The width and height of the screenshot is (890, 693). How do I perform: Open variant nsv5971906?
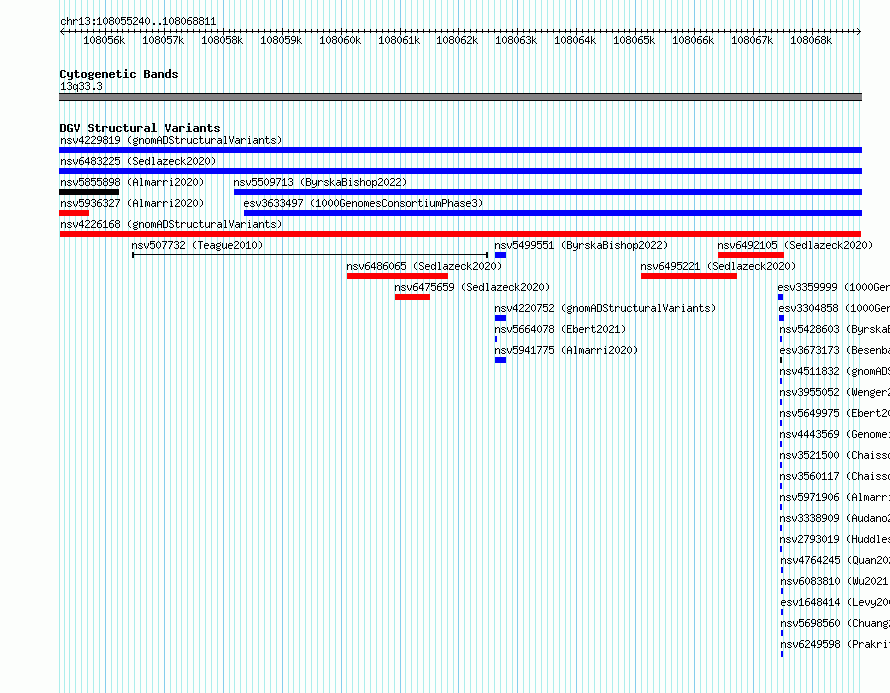click(x=834, y=497)
